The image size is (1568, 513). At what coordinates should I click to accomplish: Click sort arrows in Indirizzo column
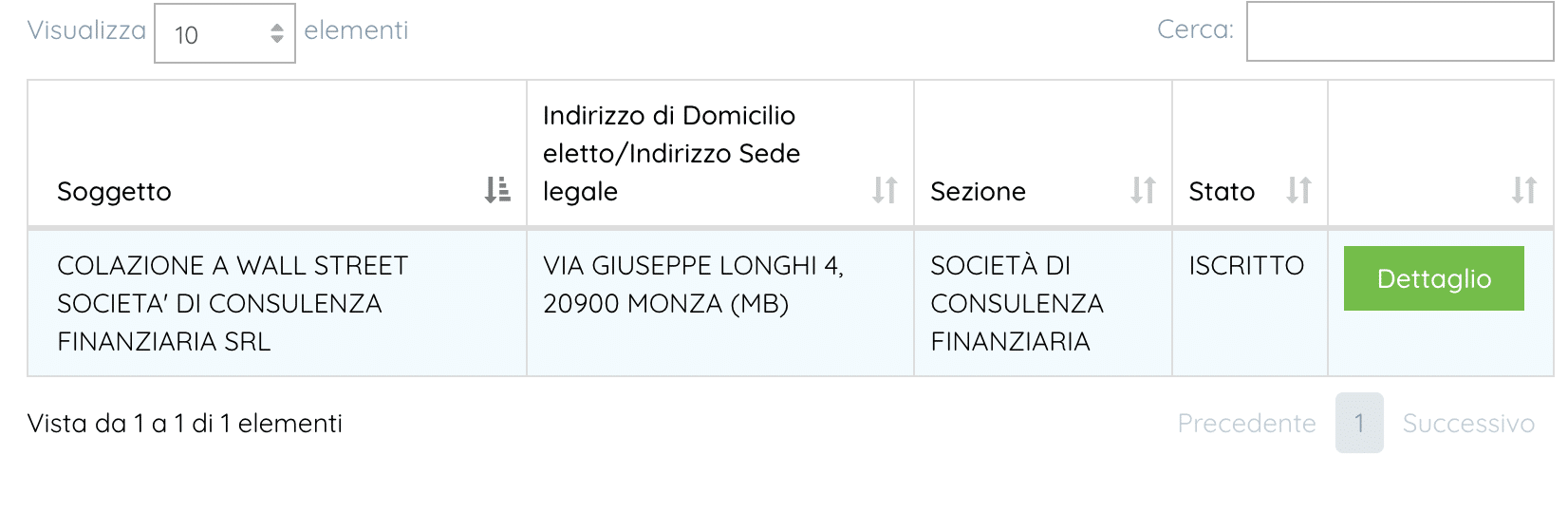885,190
